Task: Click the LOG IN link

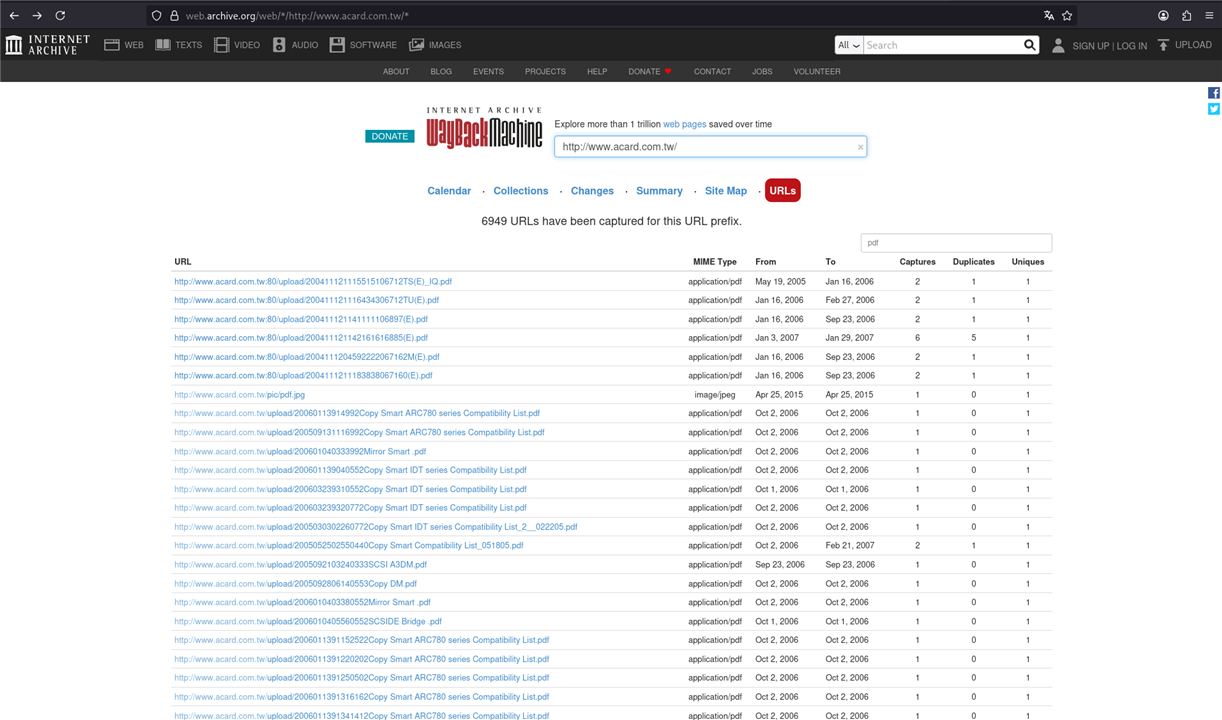Action: point(1132,46)
